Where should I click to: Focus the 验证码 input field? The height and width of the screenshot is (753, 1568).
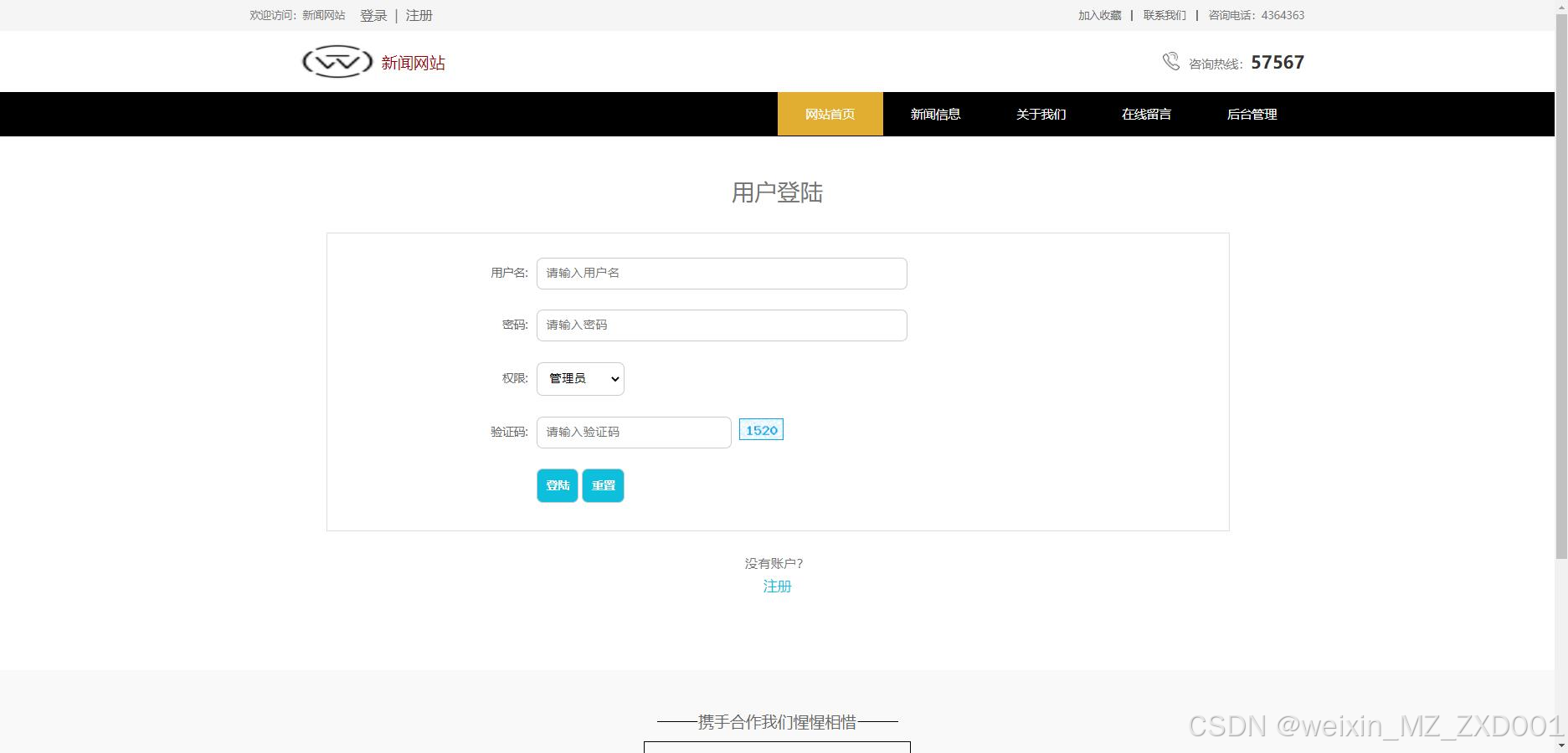[x=634, y=433]
